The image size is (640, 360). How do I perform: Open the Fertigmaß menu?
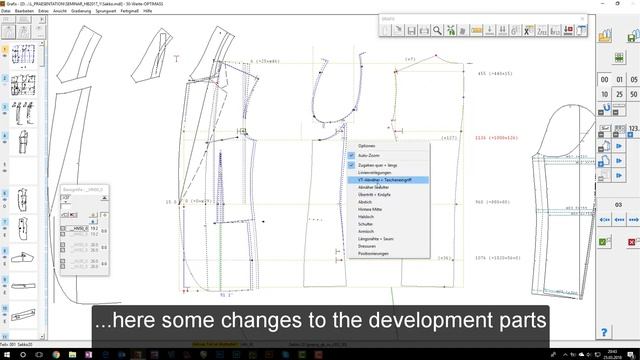coord(129,11)
